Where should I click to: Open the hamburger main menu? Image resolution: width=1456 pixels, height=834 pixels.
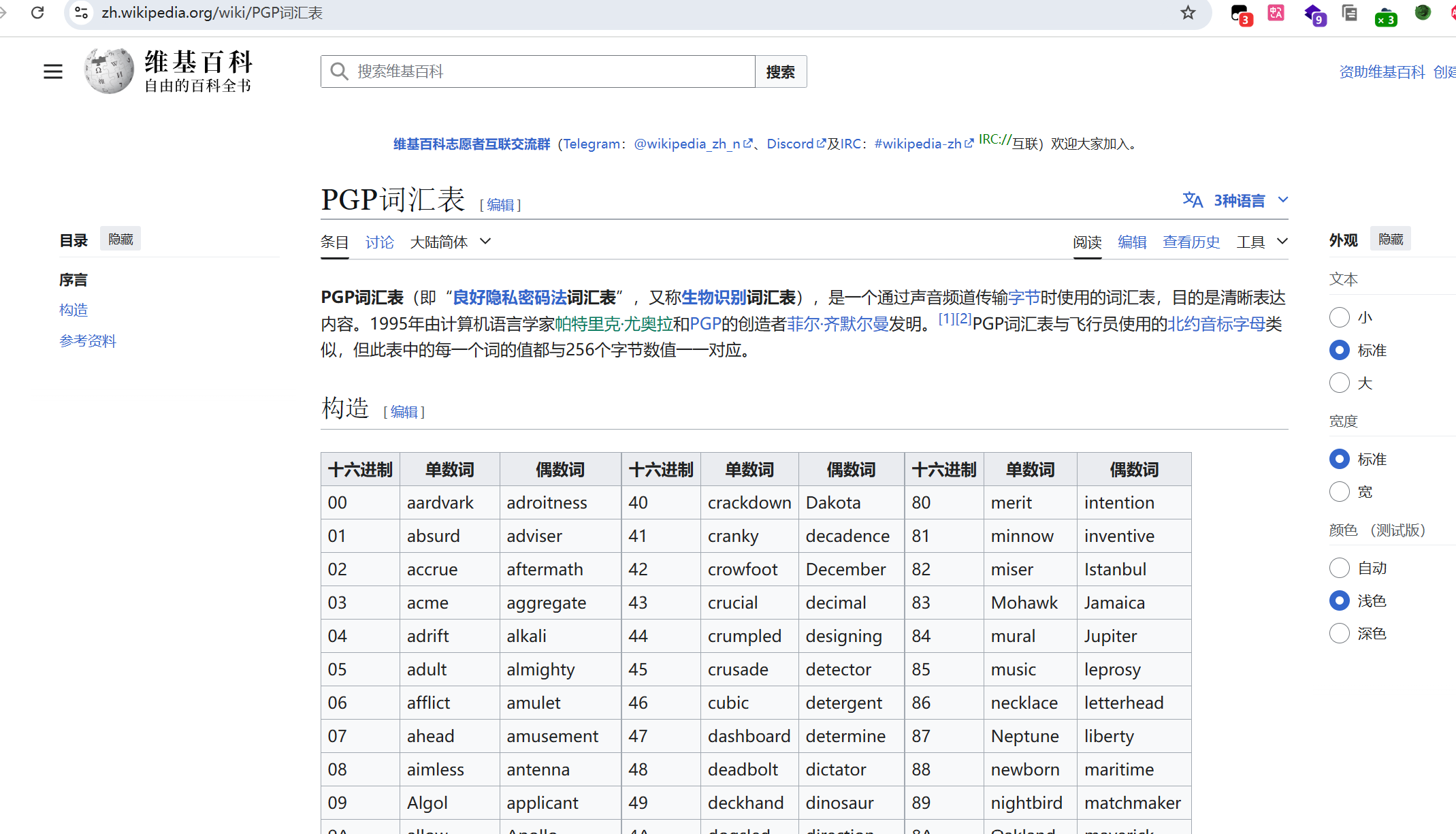(x=53, y=71)
